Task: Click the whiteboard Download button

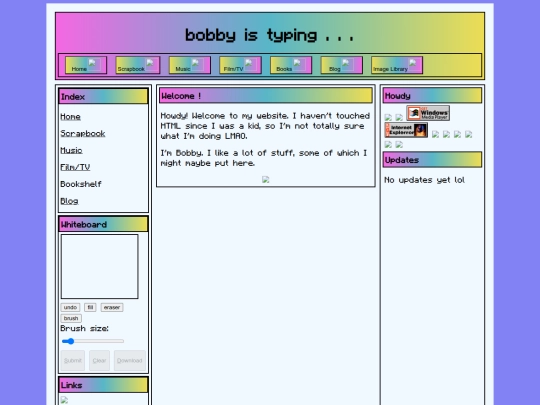Action: click(x=129, y=361)
